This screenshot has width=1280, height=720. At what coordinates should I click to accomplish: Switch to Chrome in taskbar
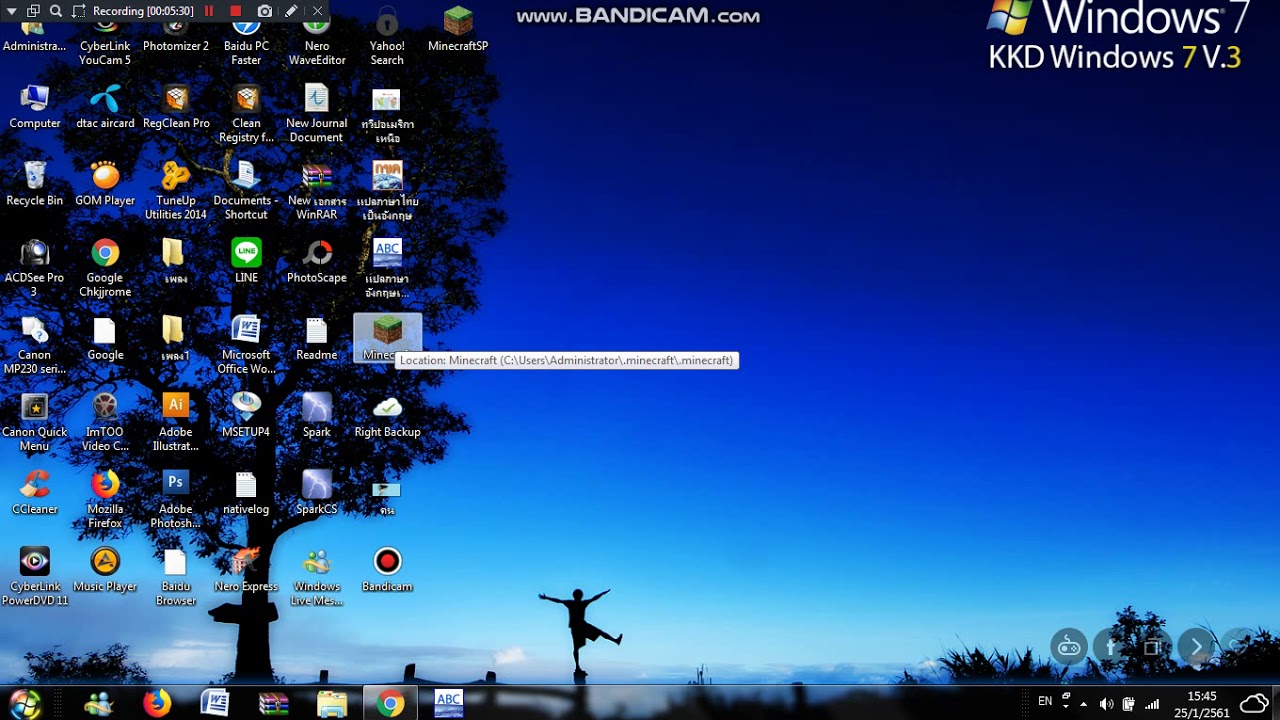(390, 704)
